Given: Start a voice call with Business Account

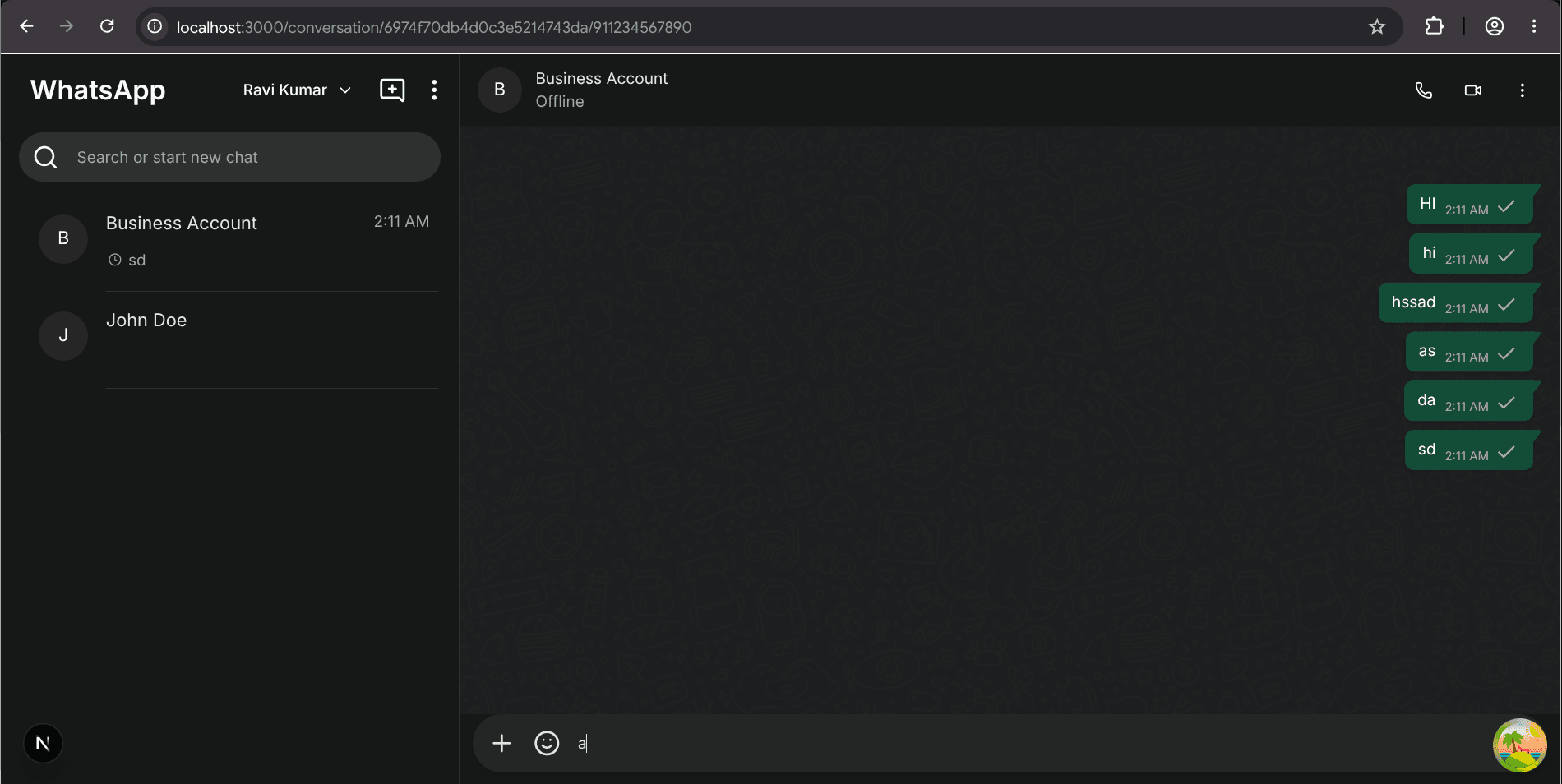Looking at the screenshot, I should point(1423,90).
